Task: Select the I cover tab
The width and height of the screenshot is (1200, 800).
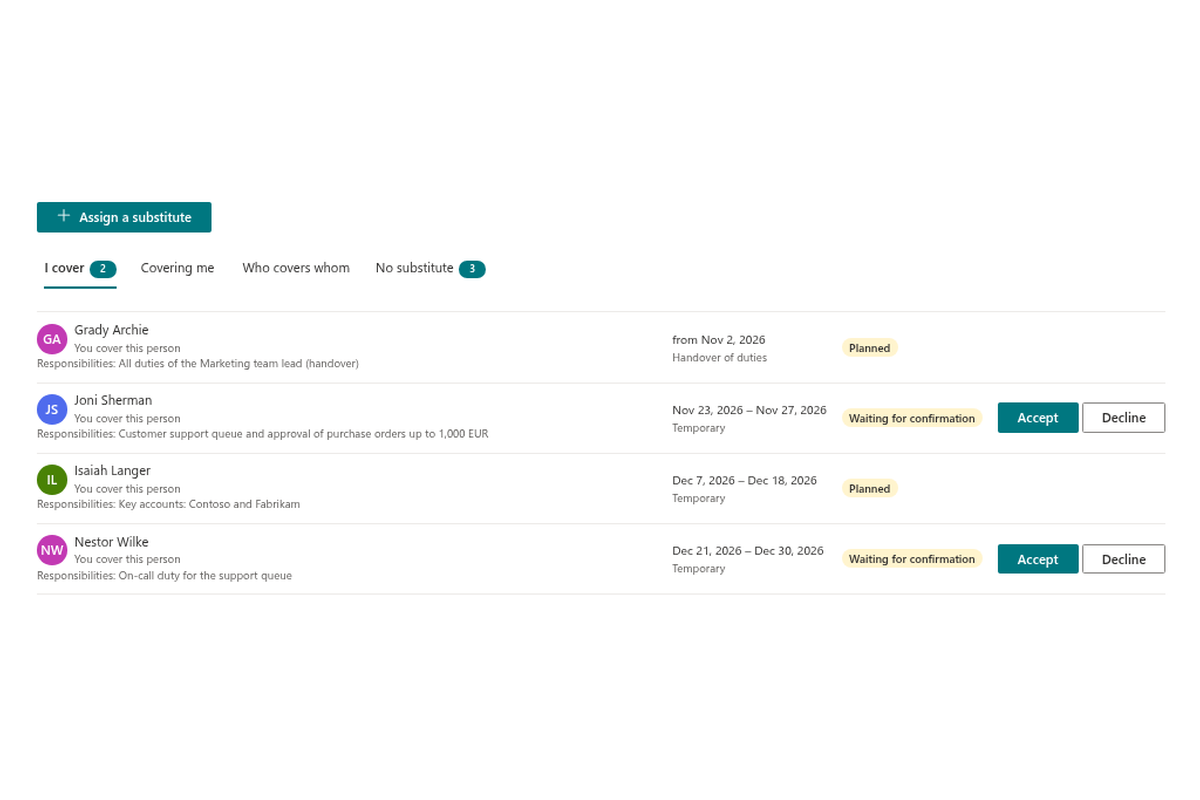Action: (80, 268)
